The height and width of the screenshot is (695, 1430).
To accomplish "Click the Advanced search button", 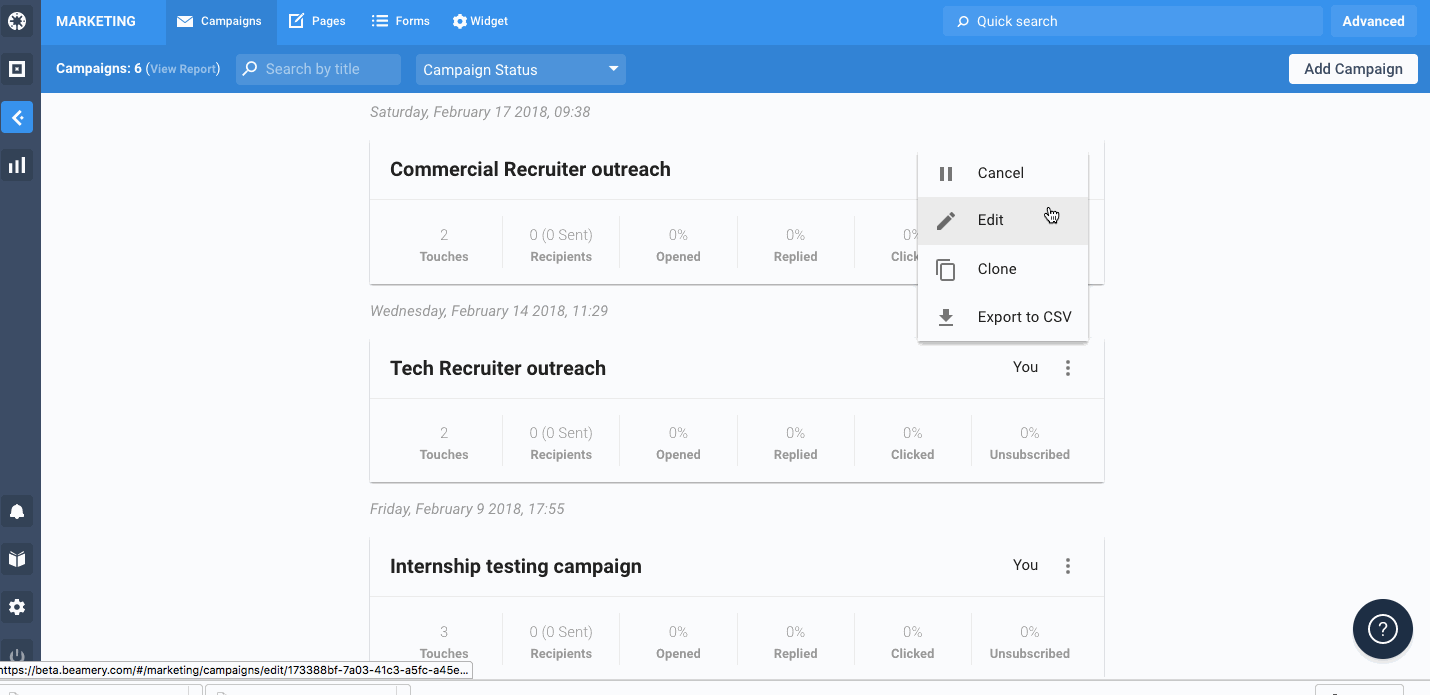I will click(1373, 21).
